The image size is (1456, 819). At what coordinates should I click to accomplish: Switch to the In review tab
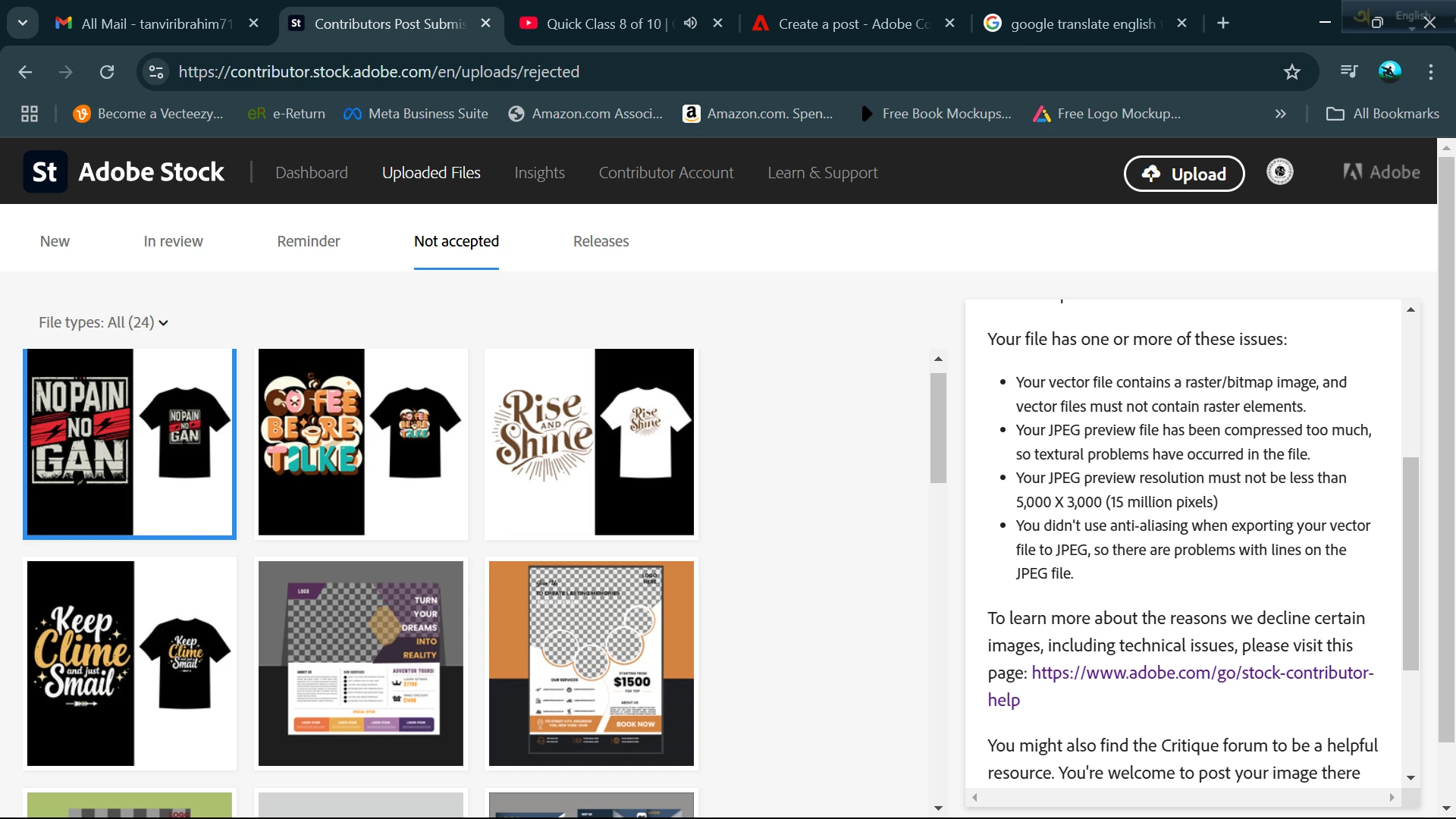coord(173,241)
